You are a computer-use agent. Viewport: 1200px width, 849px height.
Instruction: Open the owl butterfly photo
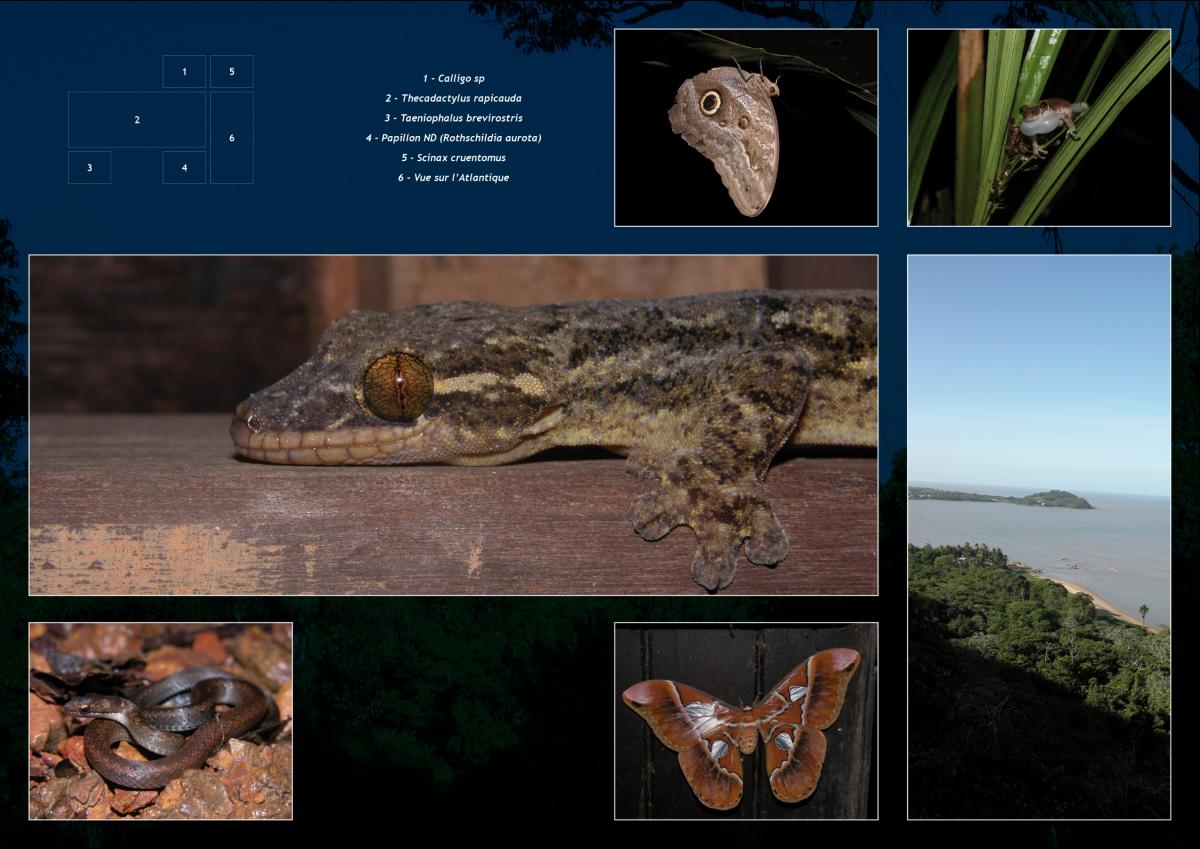pyautogui.click(x=745, y=127)
